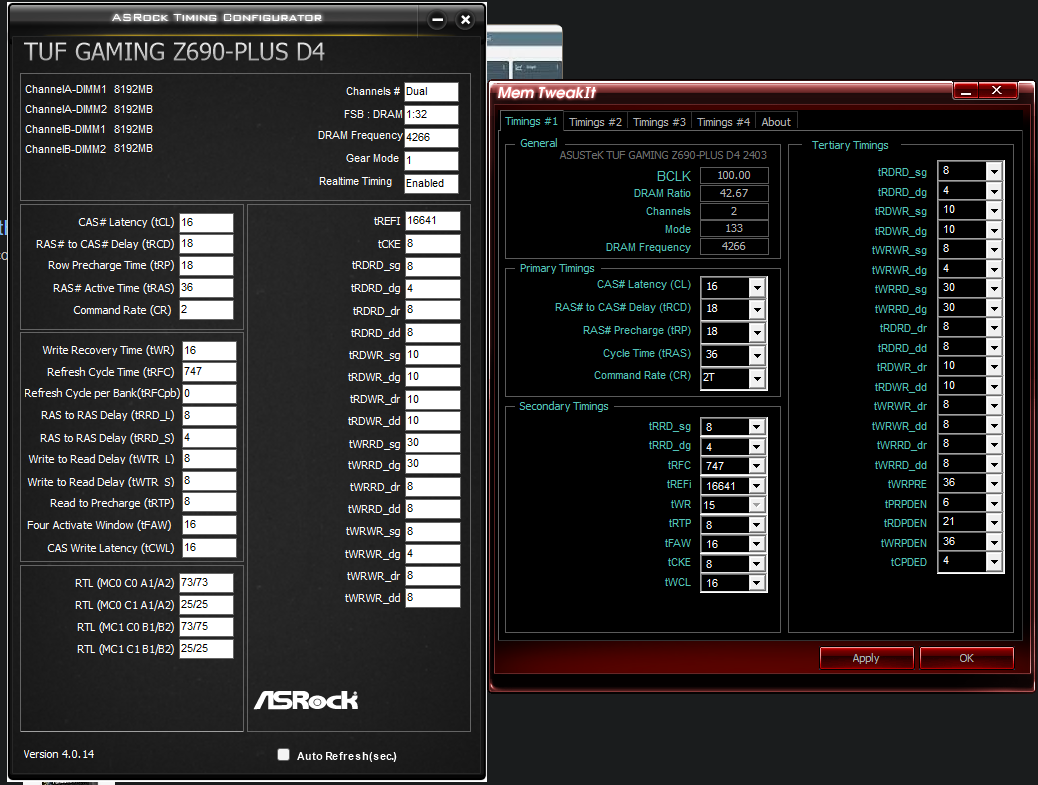The width and height of the screenshot is (1038, 785).
Task: Expand the tREFi 16641 dropdown in Mem TweakIt
Action: pos(757,486)
